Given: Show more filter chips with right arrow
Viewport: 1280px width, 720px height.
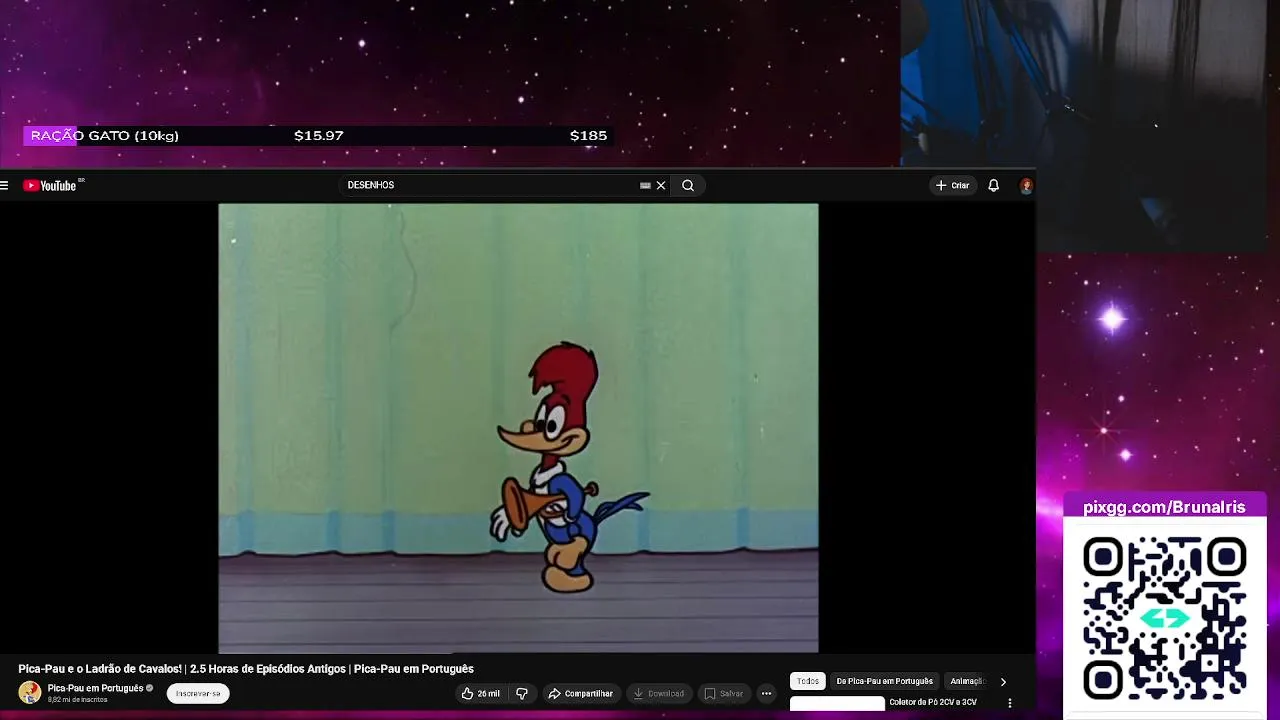Looking at the screenshot, I should (1003, 682).
